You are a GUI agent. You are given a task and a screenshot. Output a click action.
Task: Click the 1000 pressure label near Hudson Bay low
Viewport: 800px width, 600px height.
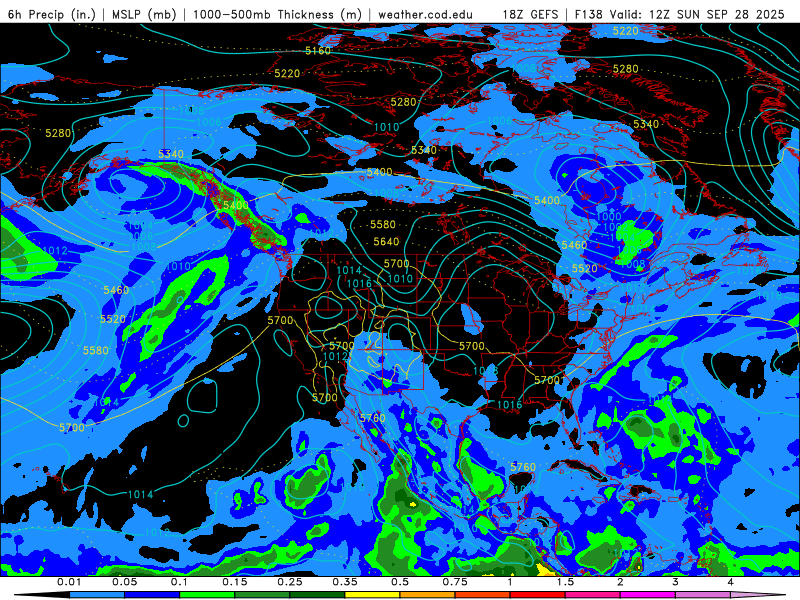click(x=609, y=216)
